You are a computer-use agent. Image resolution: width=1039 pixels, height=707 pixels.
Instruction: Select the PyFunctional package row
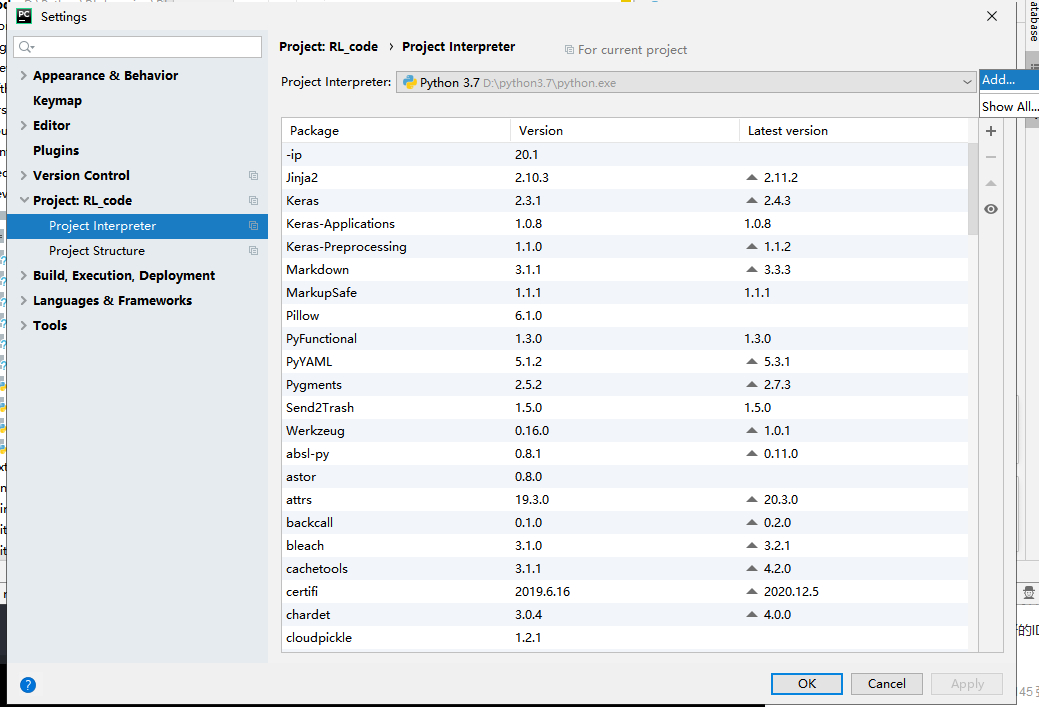pos(625,339)
